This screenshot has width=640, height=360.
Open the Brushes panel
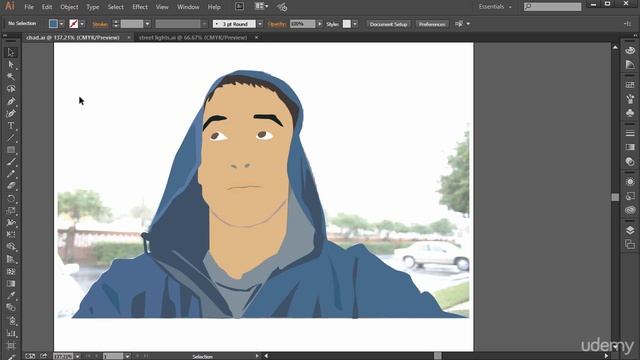(x=630, y=99)
